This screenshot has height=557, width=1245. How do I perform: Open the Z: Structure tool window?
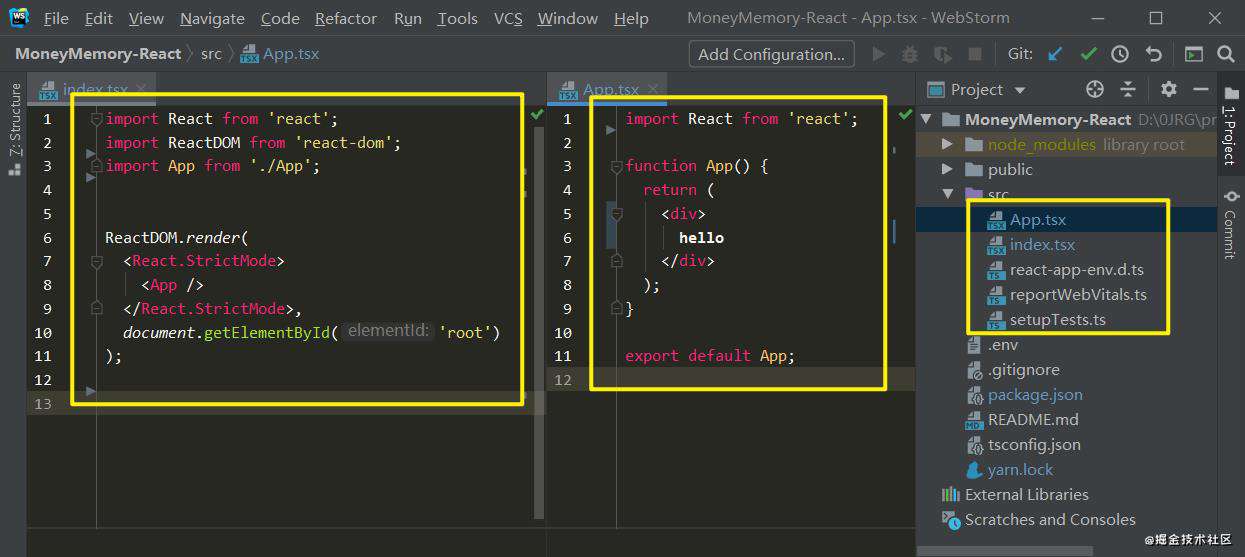click(x=14, y=129)
